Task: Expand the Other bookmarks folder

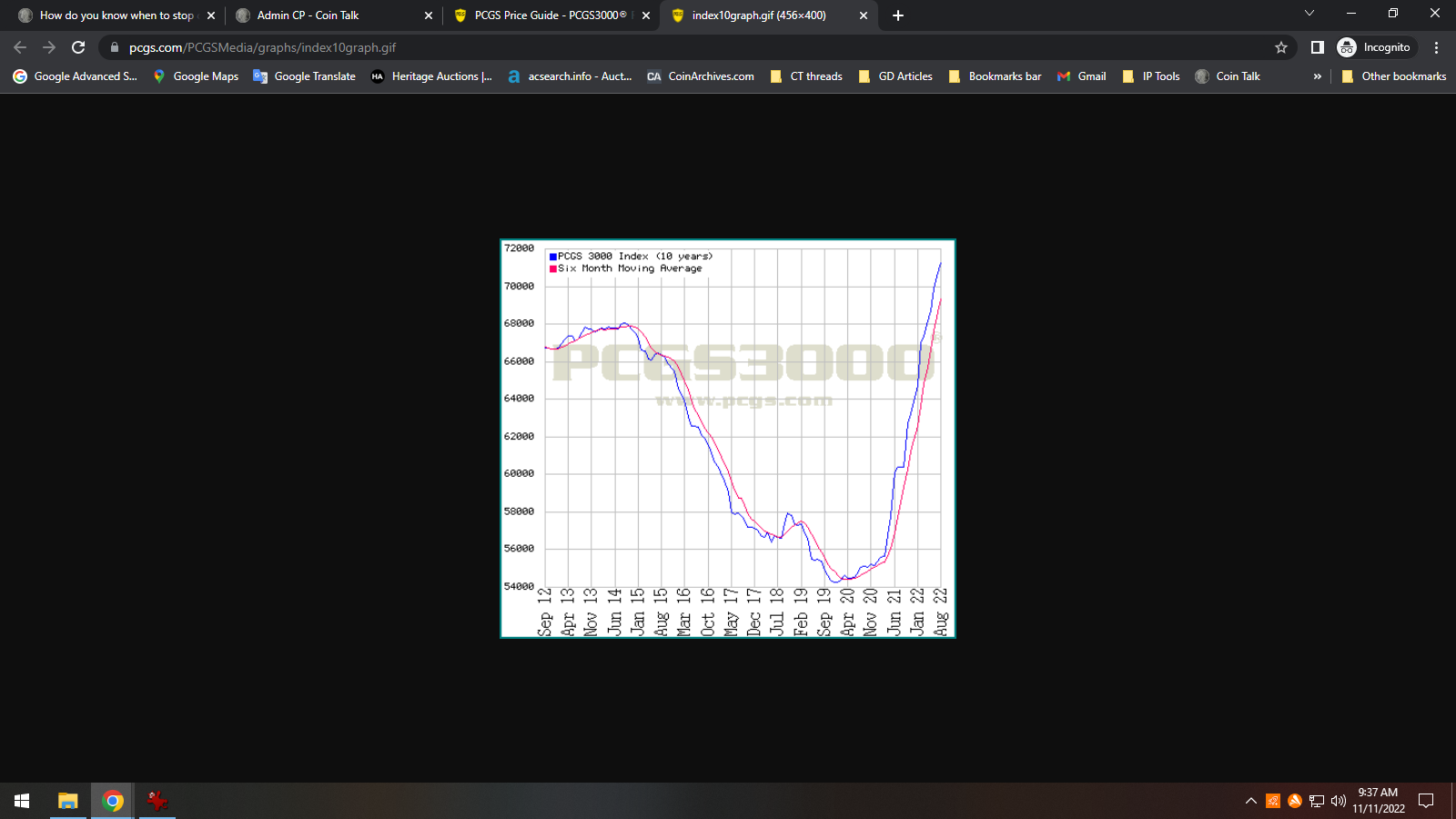Action: pos(1394,76)
